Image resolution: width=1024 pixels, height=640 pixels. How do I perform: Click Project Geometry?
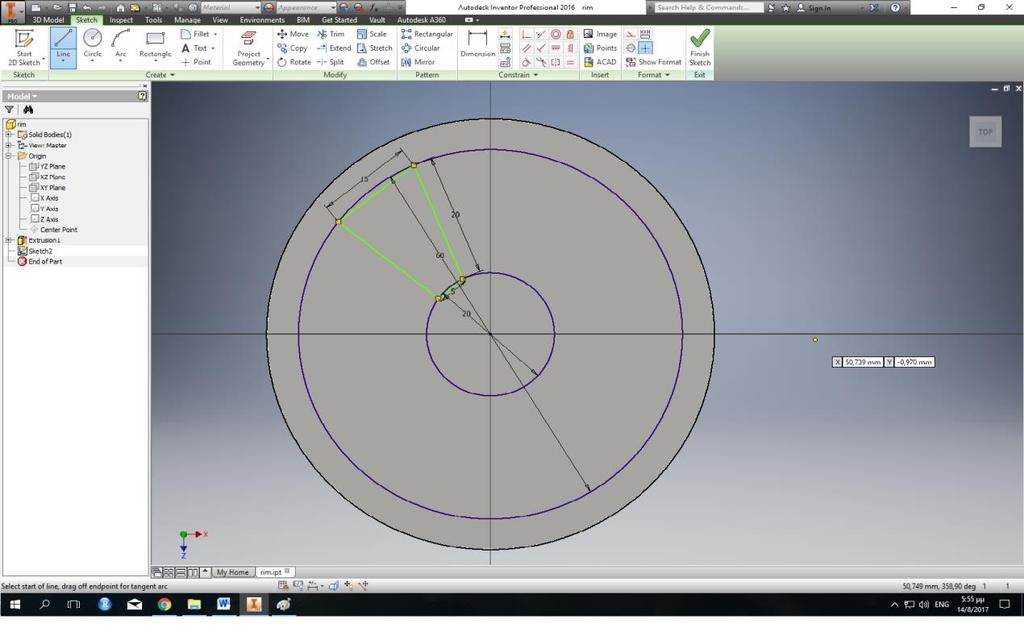pos(249,48)
